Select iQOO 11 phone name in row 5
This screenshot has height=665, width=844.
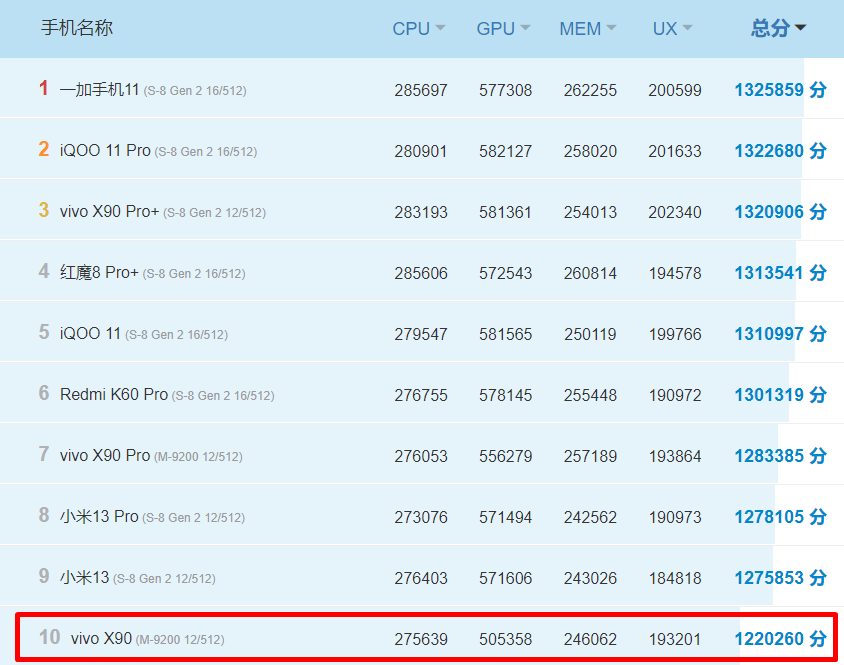[90, 333]
